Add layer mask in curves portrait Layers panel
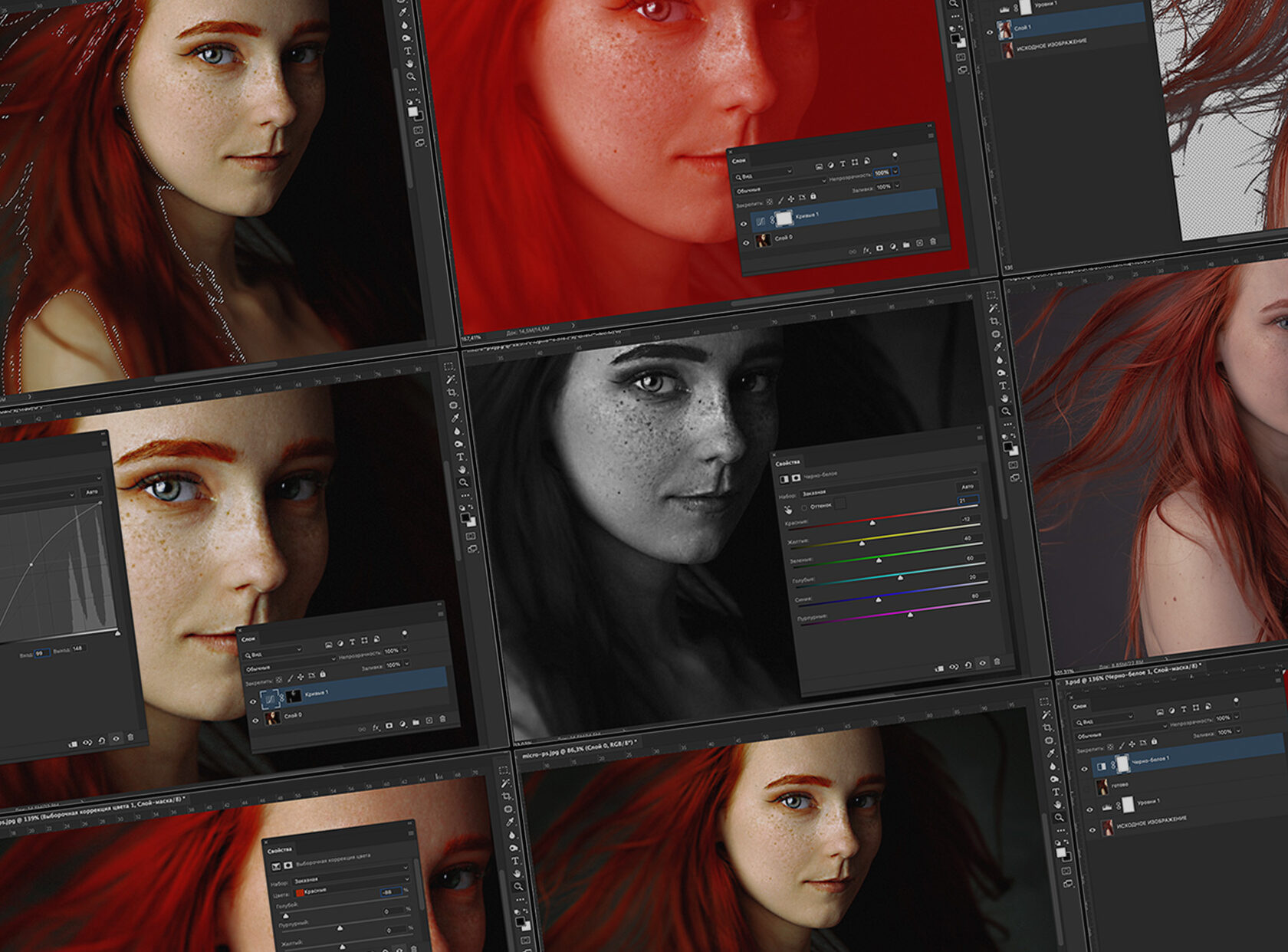 tap(389, 725)
